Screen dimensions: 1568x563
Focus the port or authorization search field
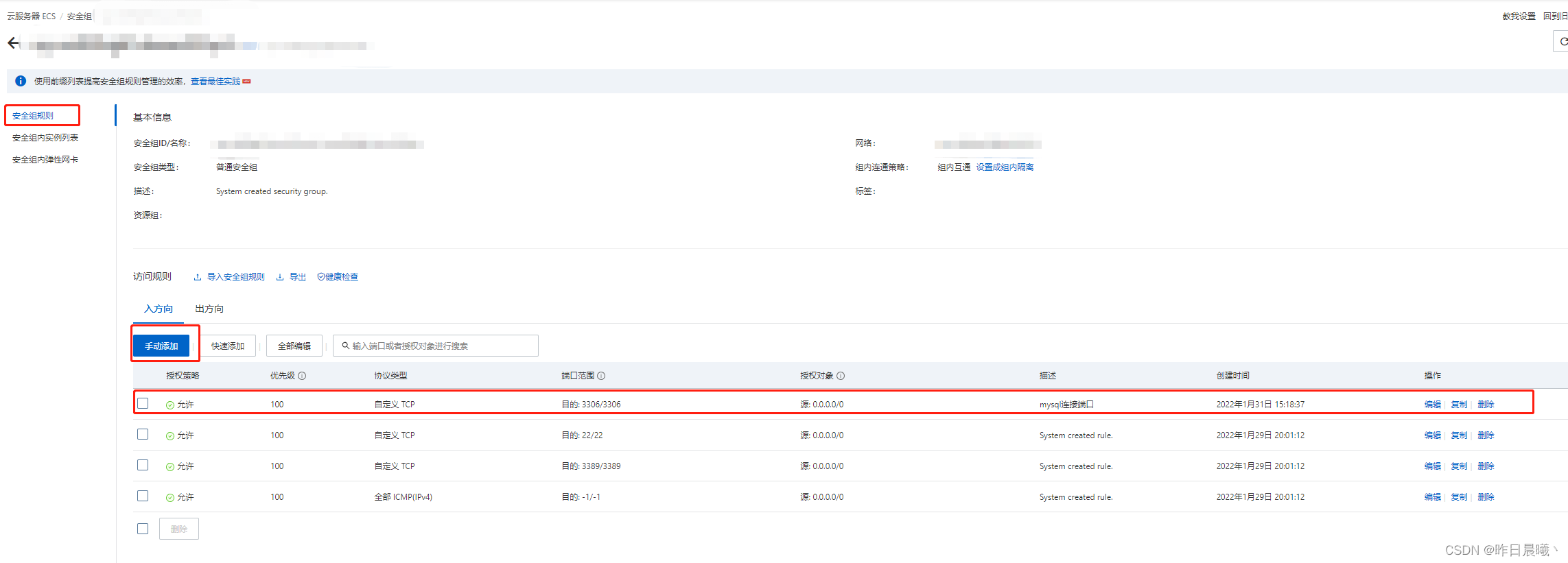pos(436,346)
